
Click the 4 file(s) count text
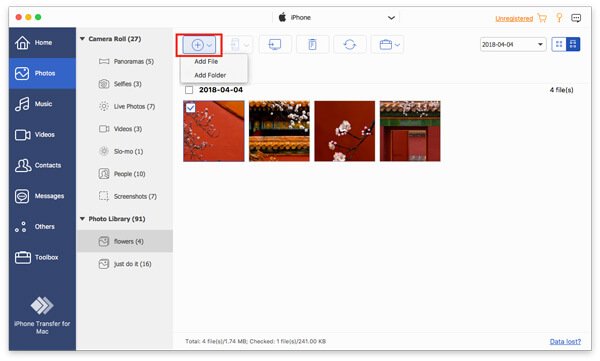point(561,90)
